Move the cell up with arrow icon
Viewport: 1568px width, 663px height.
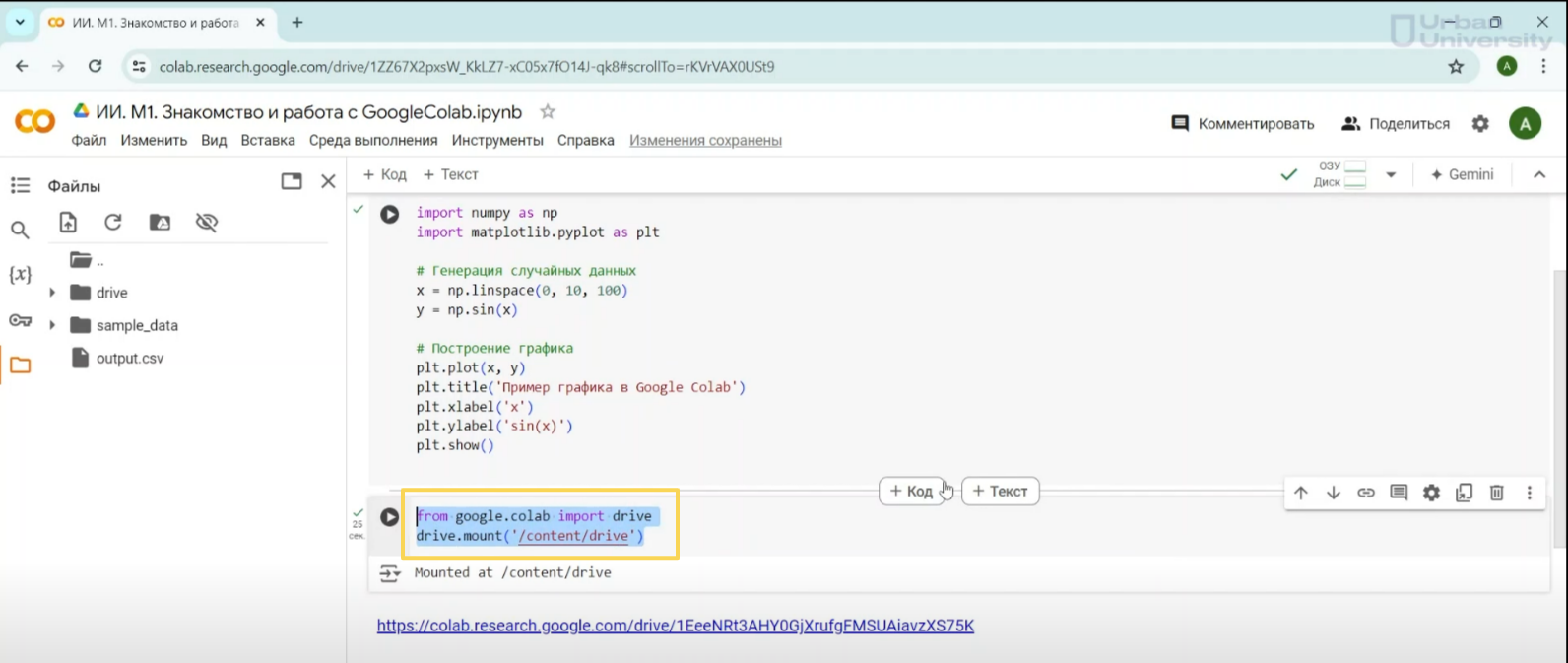(x=1301, y=493)
